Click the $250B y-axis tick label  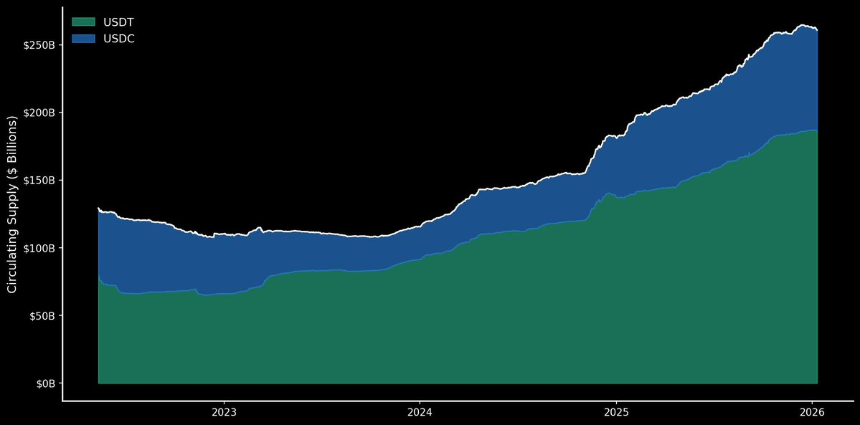(38, 45)
